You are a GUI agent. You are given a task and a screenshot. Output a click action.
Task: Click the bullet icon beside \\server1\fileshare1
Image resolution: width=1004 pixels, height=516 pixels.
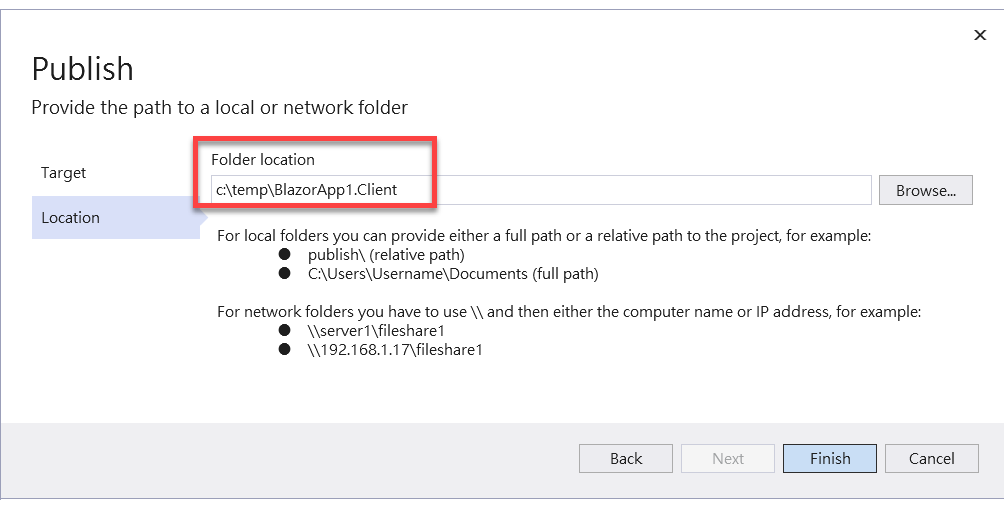tap(284, 330)
